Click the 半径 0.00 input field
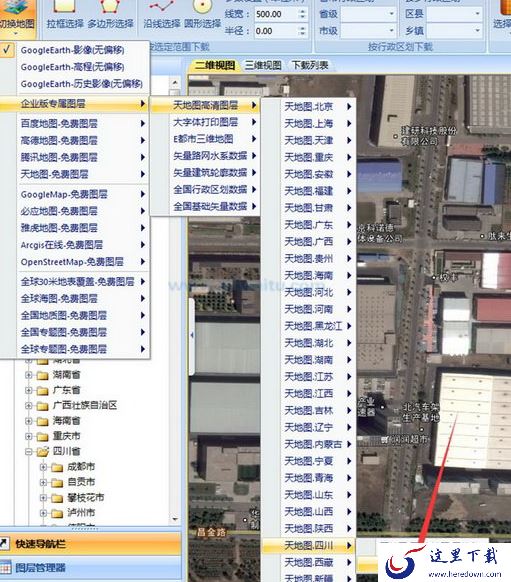 [x=276, y=31]
